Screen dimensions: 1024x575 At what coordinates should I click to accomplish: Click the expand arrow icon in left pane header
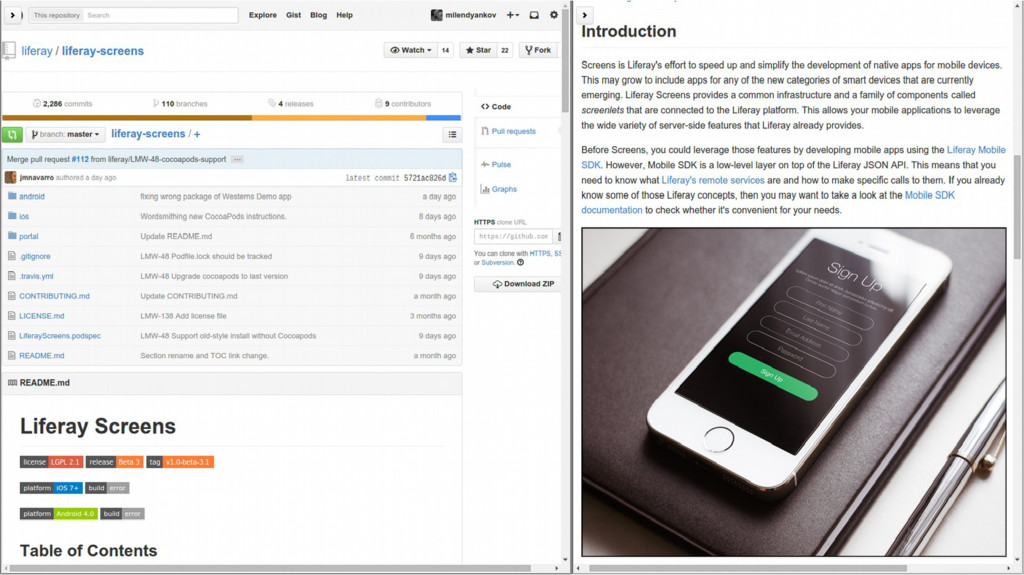[x=12, y=15]
